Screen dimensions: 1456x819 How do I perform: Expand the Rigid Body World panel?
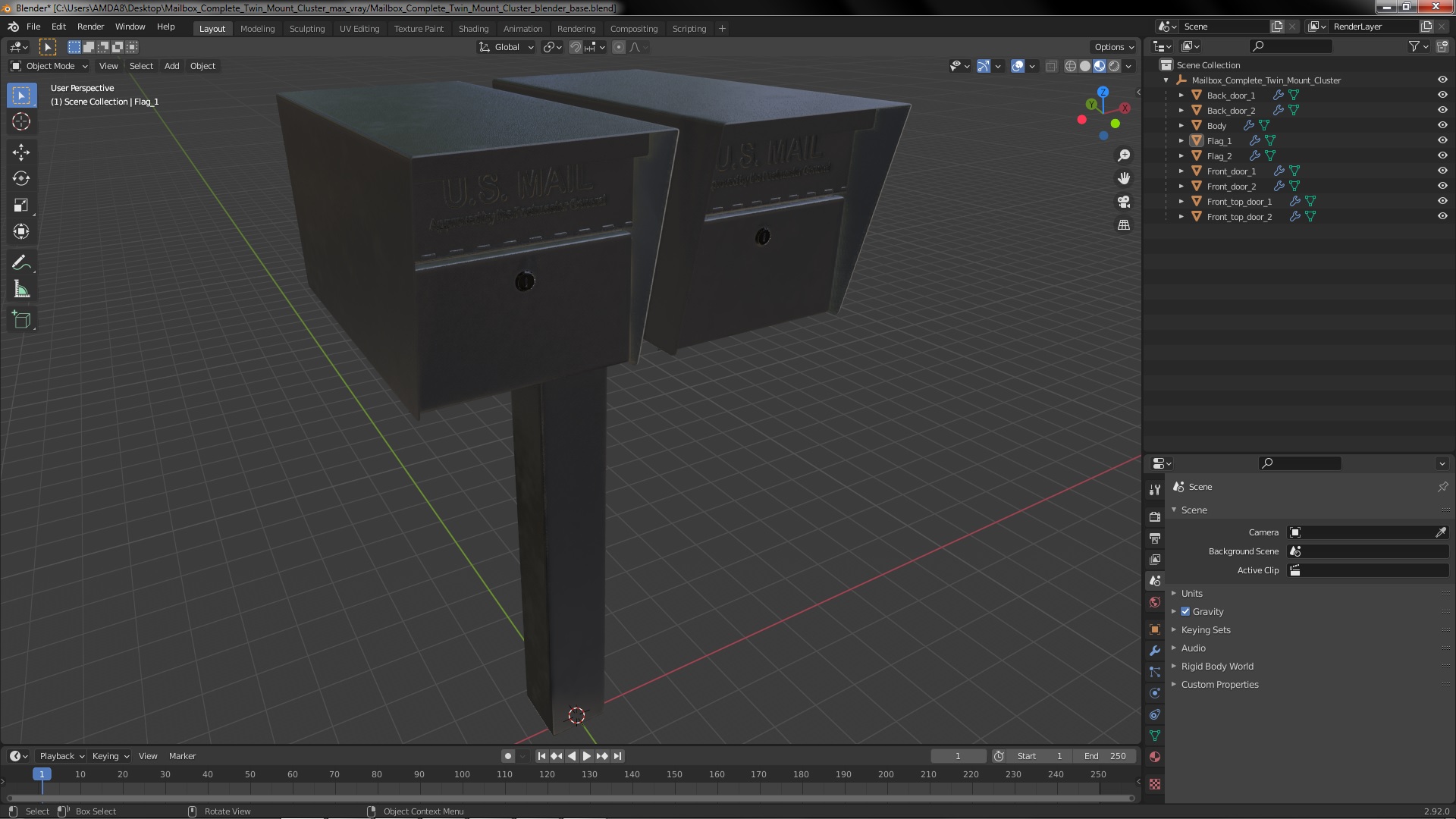(1216, 666)
